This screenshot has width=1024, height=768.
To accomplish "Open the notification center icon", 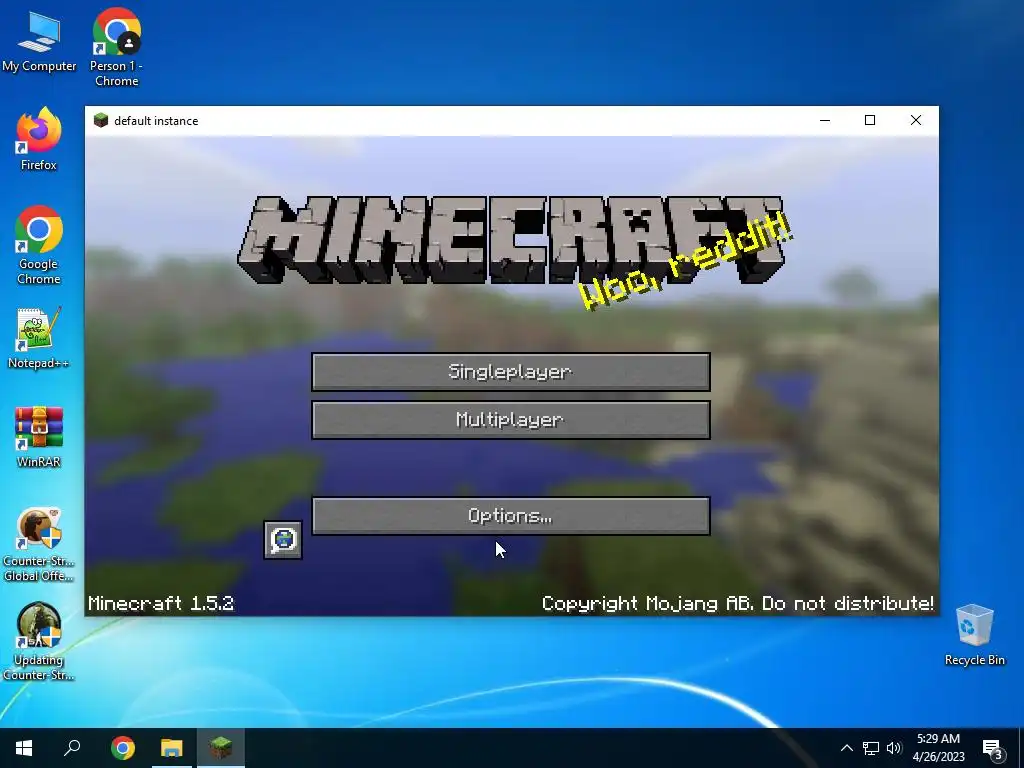I will [x=992, y=749].
